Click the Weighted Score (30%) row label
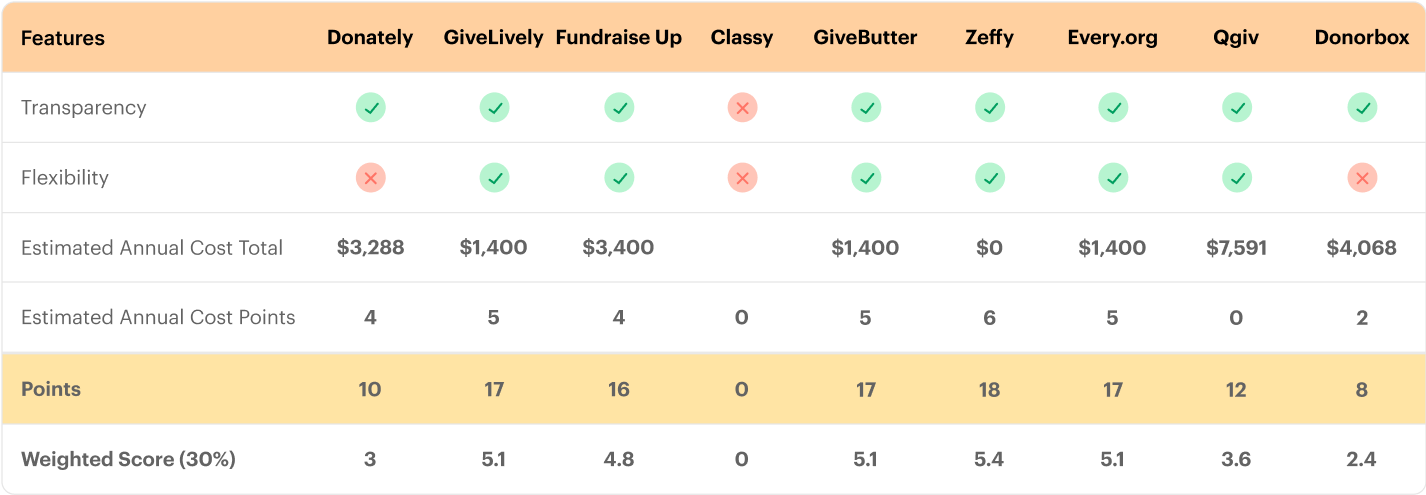 click(x=128, y=460)
